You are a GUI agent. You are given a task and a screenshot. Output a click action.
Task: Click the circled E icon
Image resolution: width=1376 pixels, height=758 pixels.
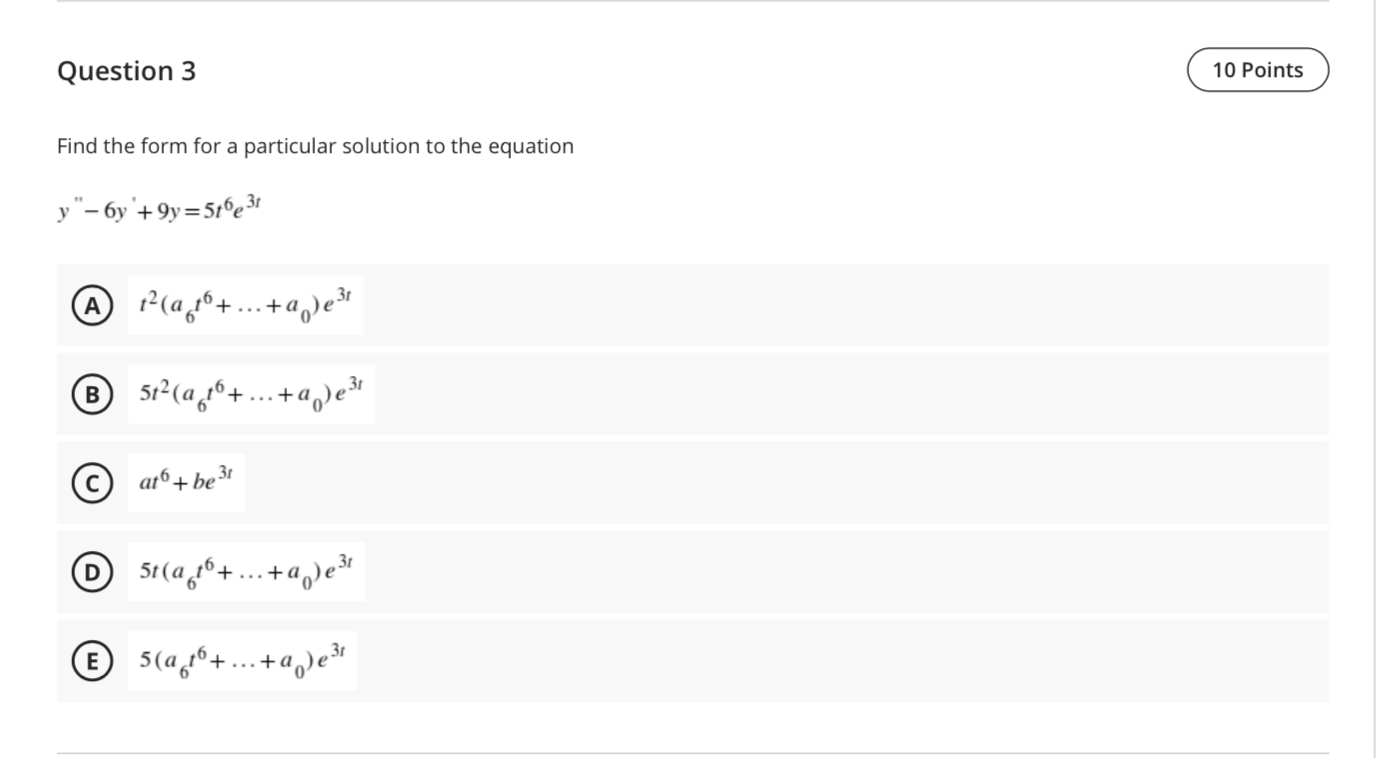91,659
